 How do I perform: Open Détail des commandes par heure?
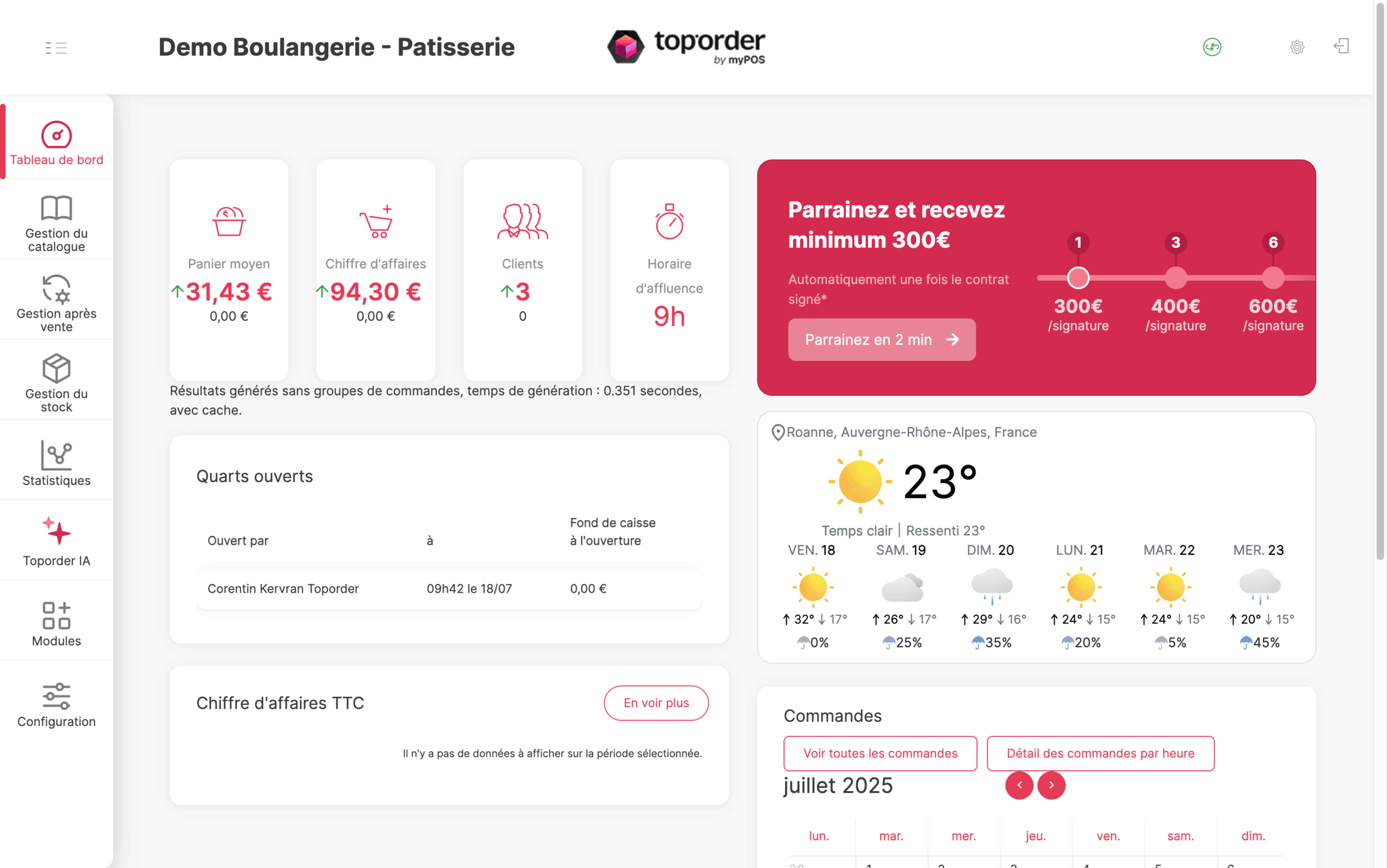click(1100, 753)
